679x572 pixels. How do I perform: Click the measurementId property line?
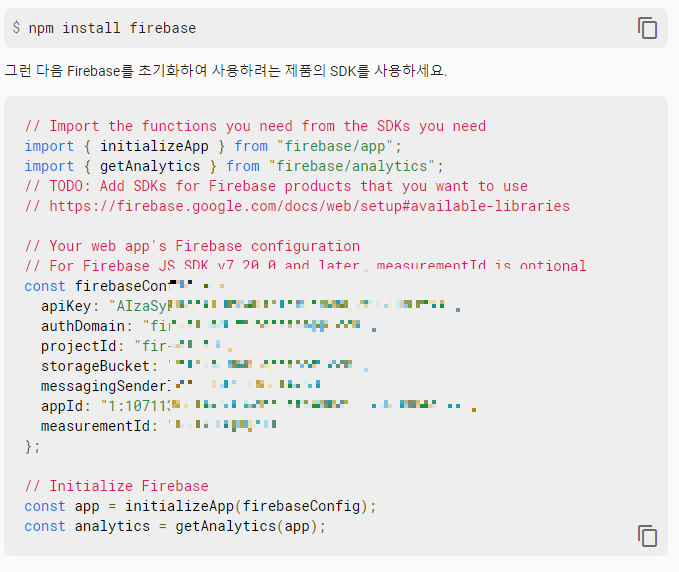[158, 426]
